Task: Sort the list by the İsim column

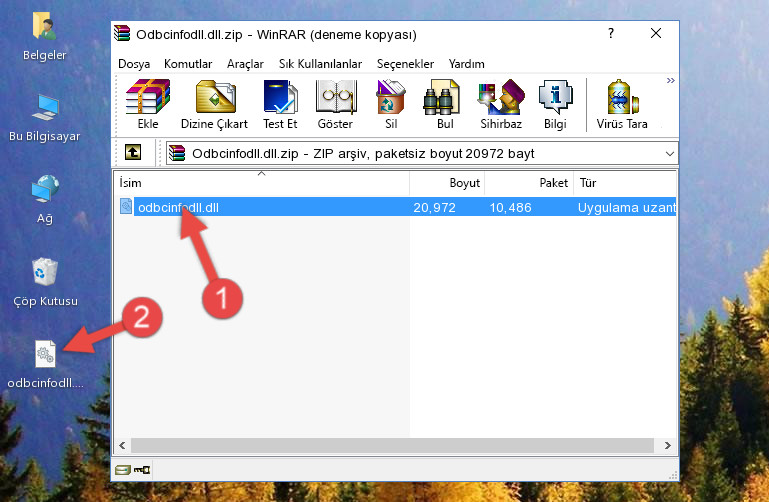Action: [262, 183]
